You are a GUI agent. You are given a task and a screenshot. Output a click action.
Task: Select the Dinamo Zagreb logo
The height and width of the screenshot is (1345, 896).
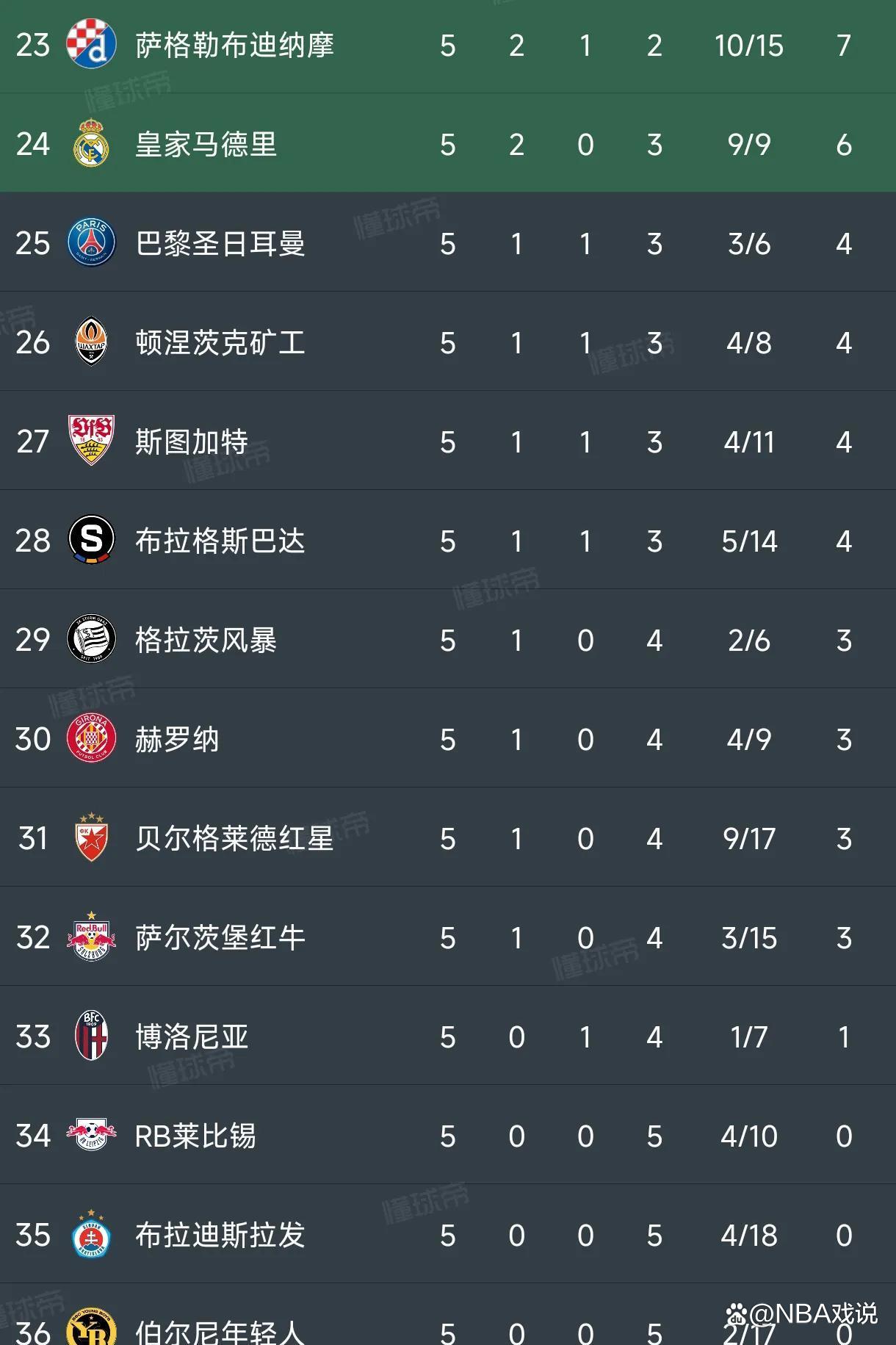point(91,46)
